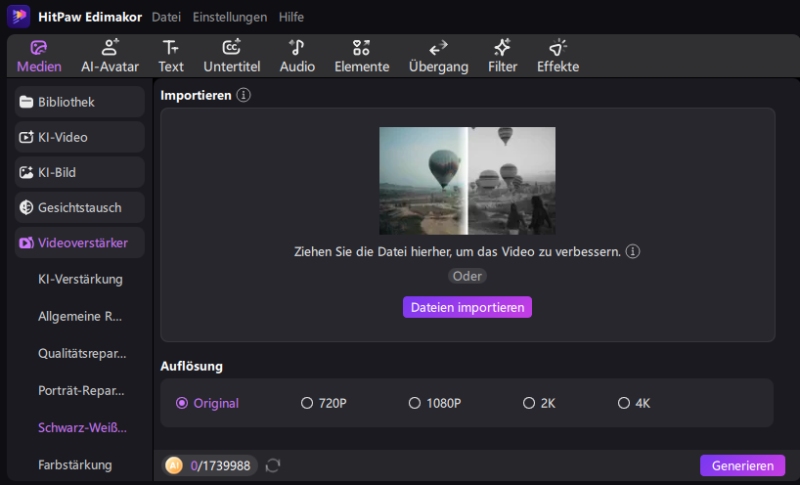
Task: Open the Datei menu
Action: [x=166, y=17]
